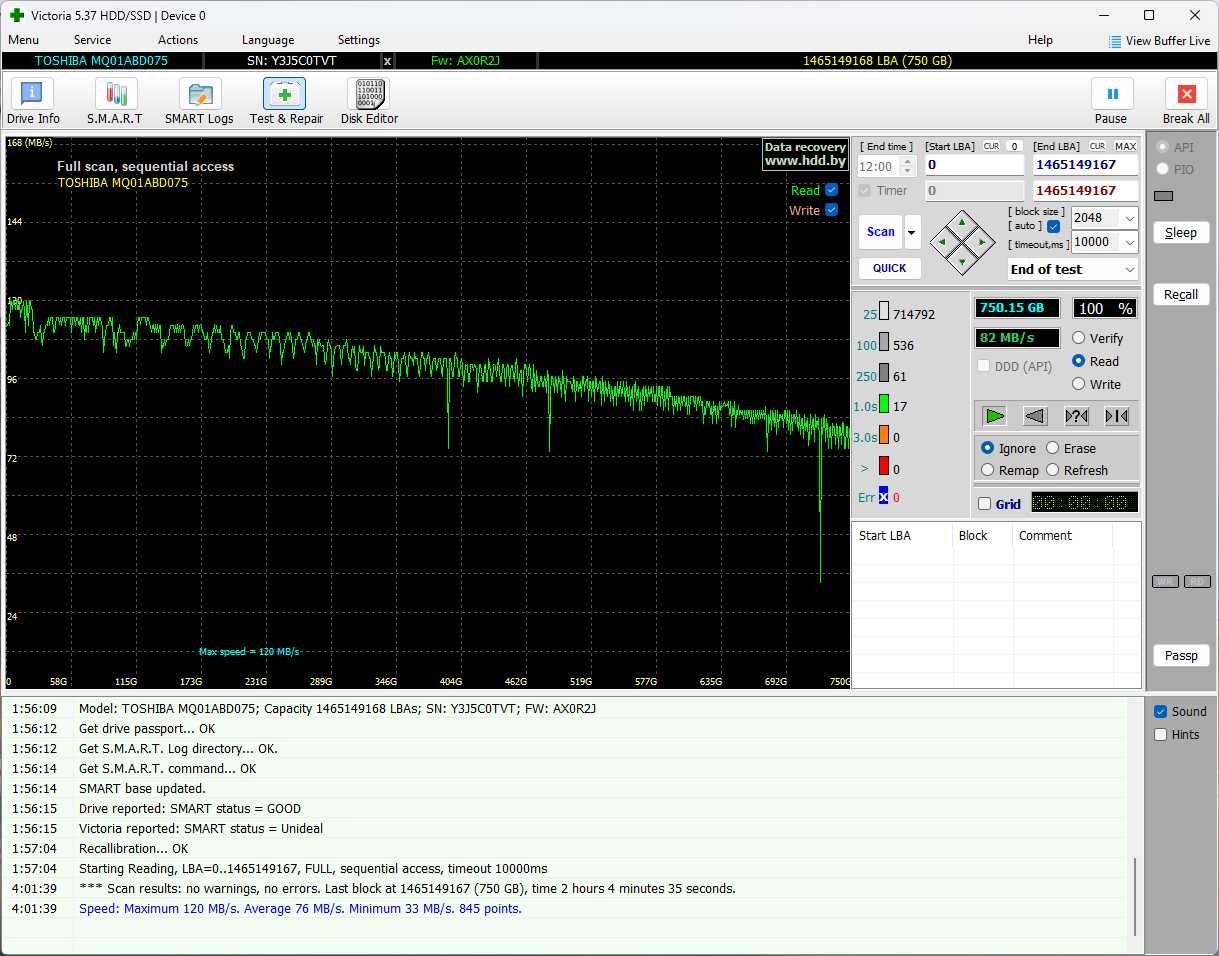Pause the running scan
This screenshot has width=1219, height=956.
click(1111, 102)
